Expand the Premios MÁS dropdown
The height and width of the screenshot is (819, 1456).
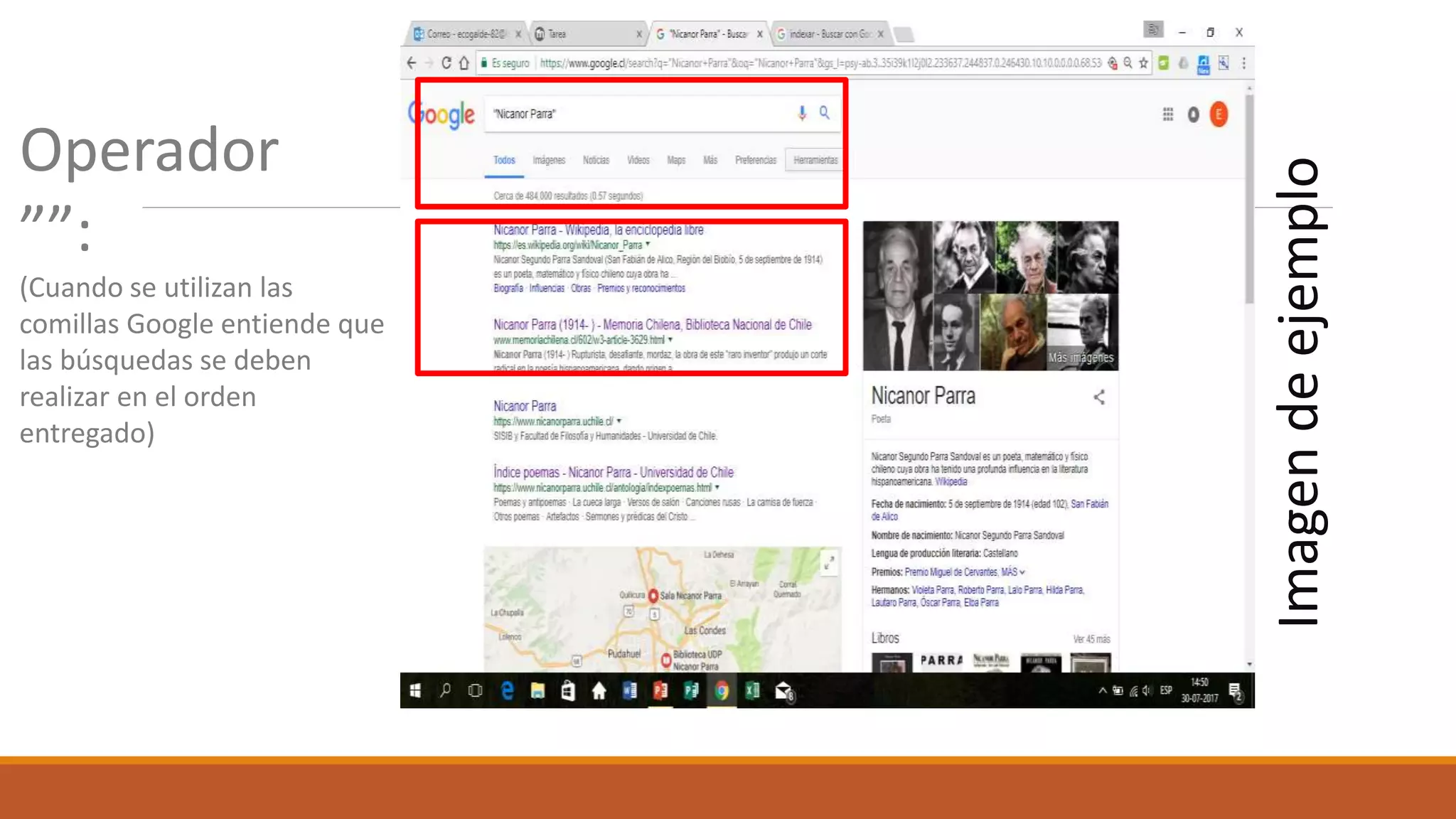[x=1013, y=572]
